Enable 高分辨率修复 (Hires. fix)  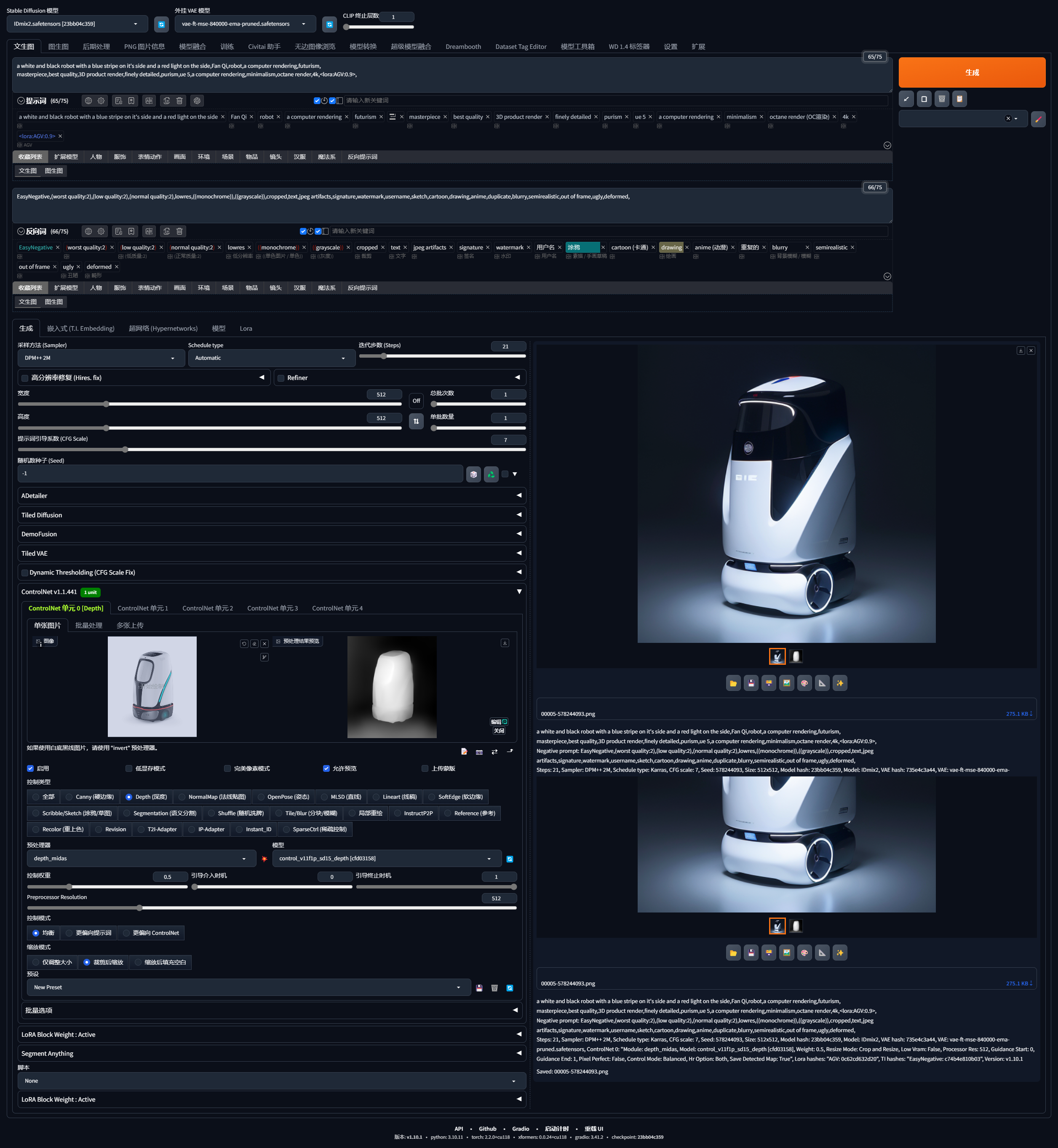[x=24, y=378]
